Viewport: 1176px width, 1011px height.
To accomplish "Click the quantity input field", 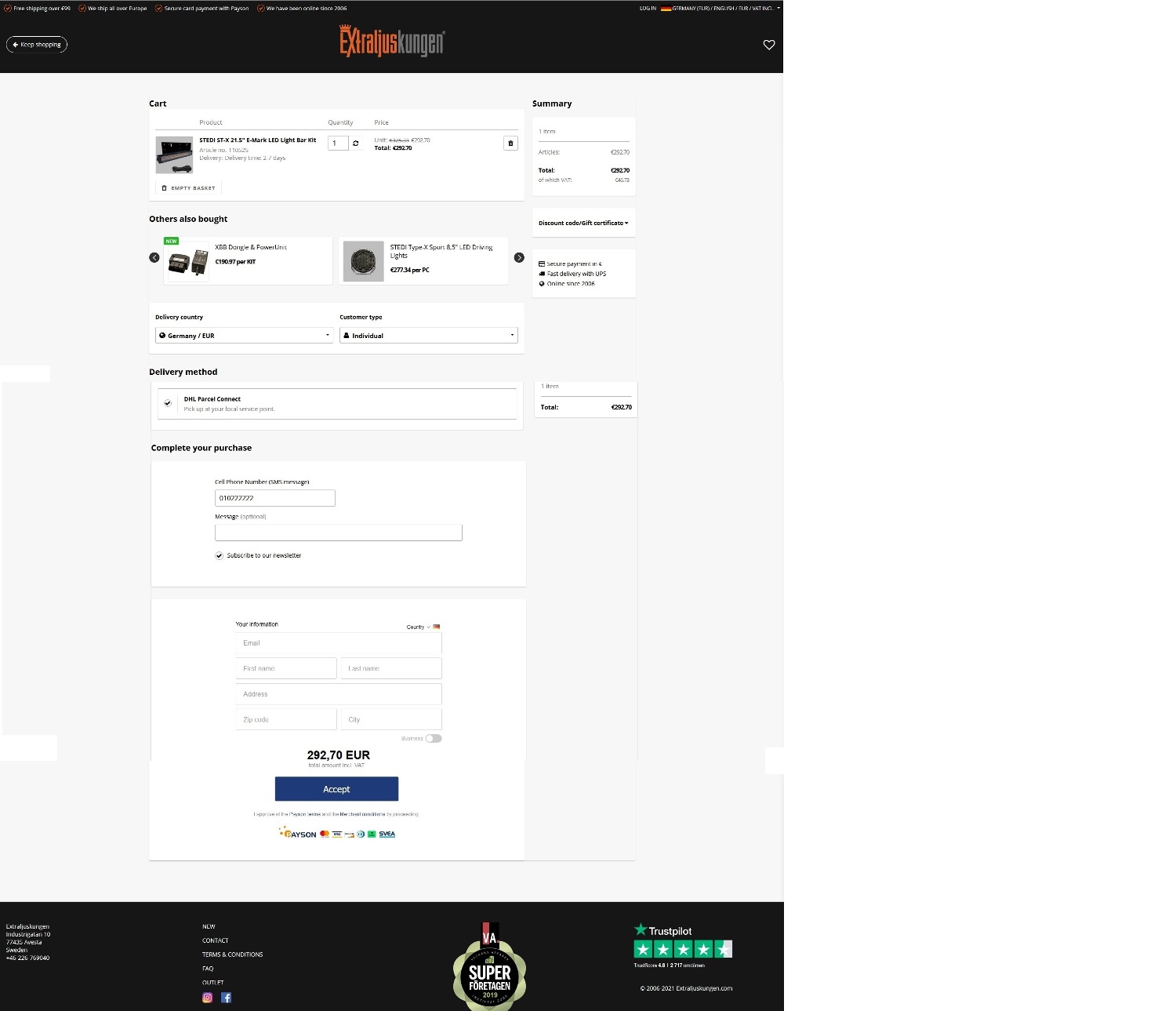I will coord(338,144).
